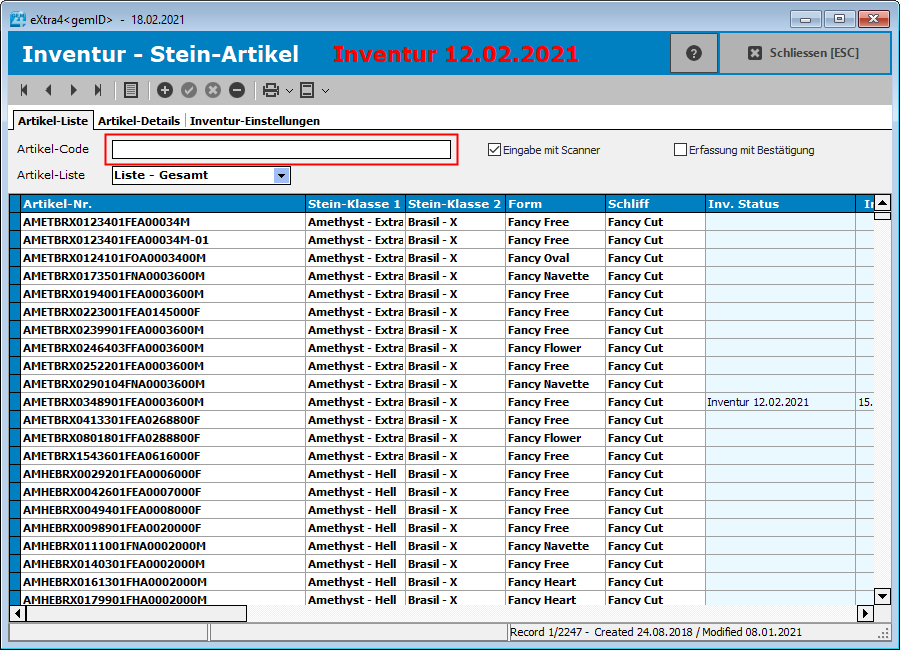Toggle the Eingabe mit Scanner checkbox
Image resolution: width=900 pixels, height=650 pixels.
[494, 150]
